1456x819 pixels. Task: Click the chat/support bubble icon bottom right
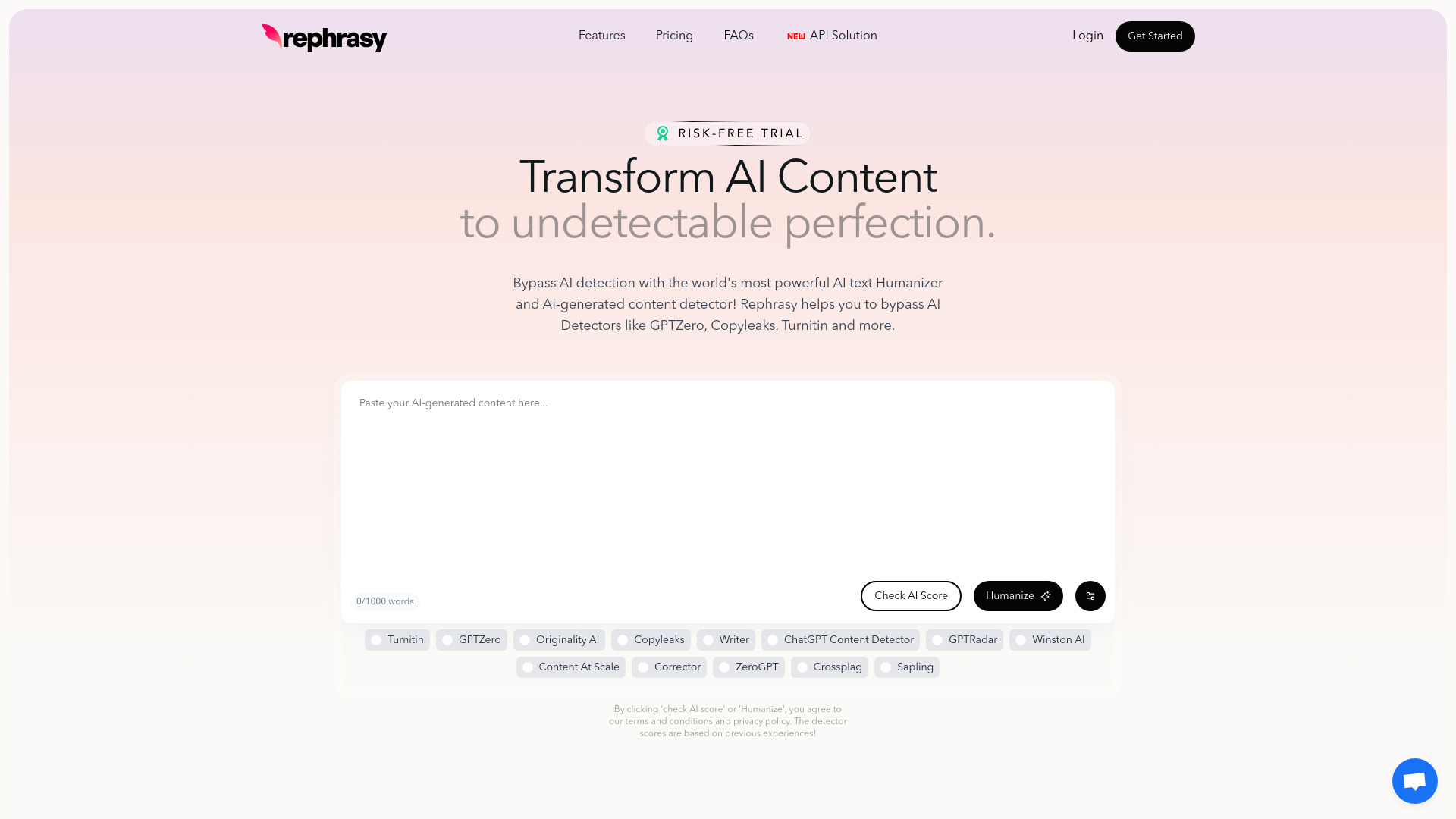click(1415, 781)
